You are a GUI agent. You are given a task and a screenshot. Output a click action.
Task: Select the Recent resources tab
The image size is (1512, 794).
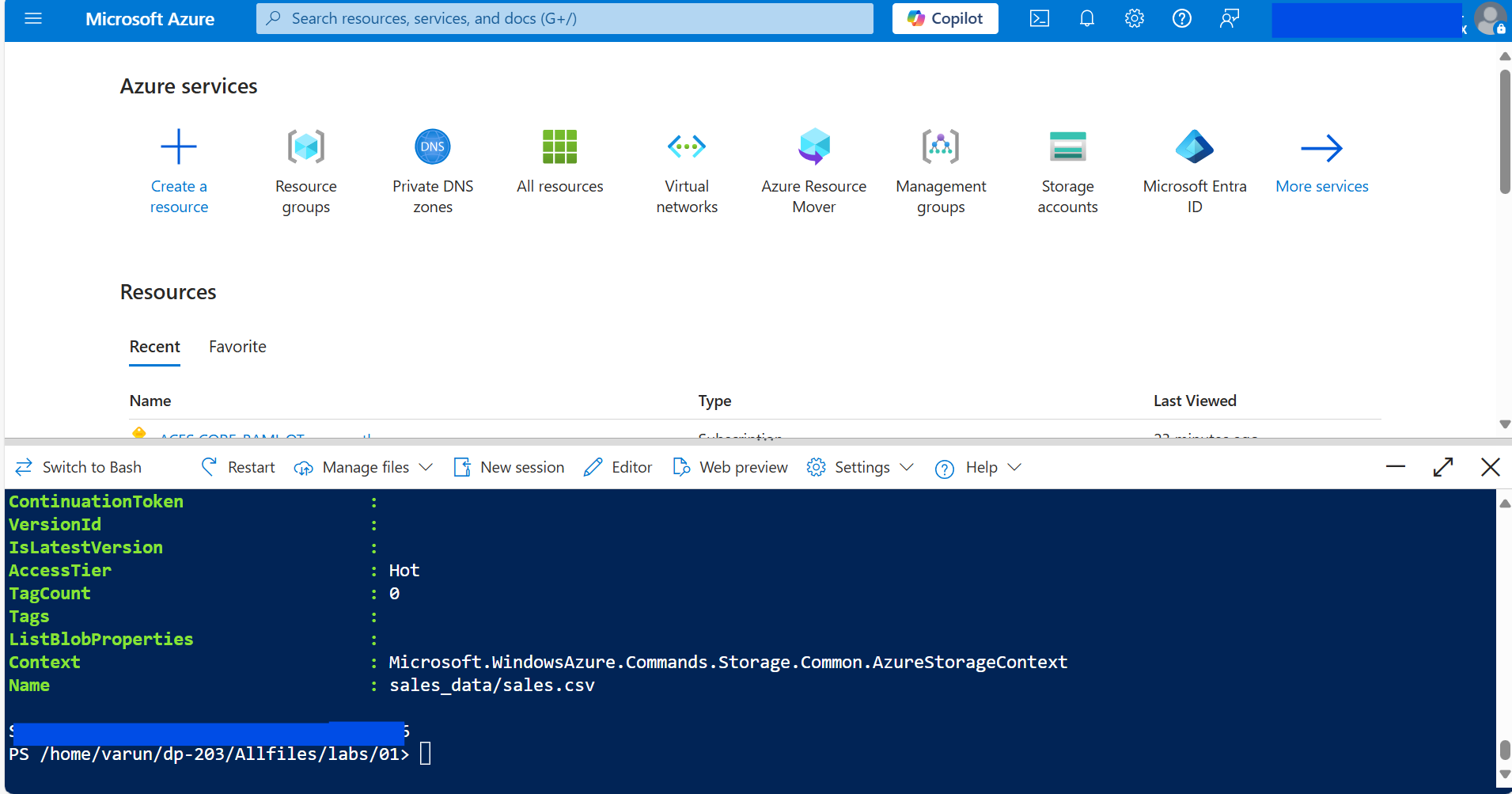click(x=154, y=346)
